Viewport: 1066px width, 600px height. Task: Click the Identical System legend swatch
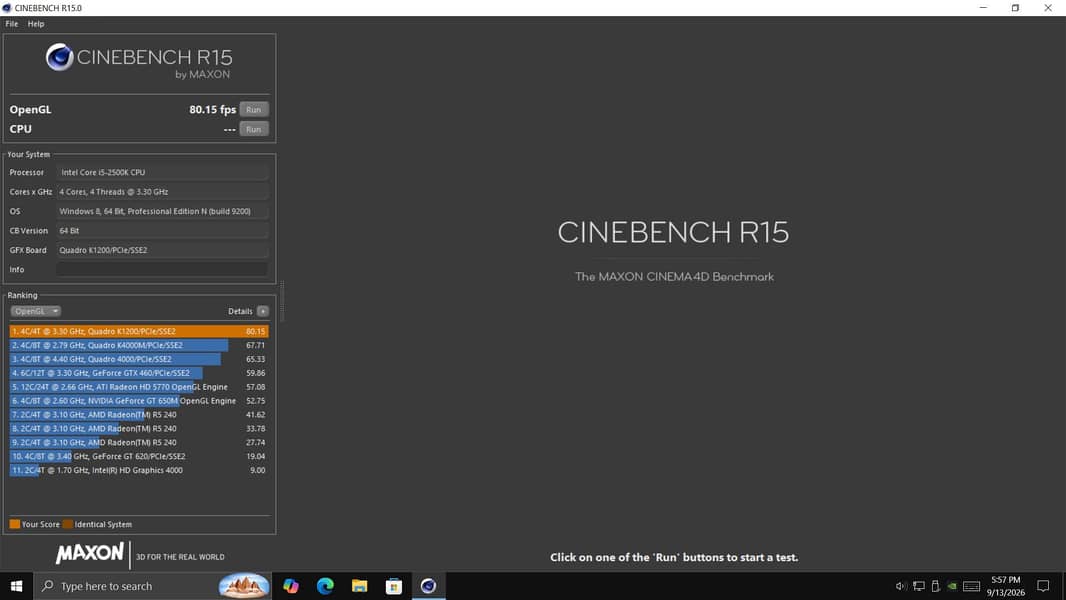[x=67, y=525]
